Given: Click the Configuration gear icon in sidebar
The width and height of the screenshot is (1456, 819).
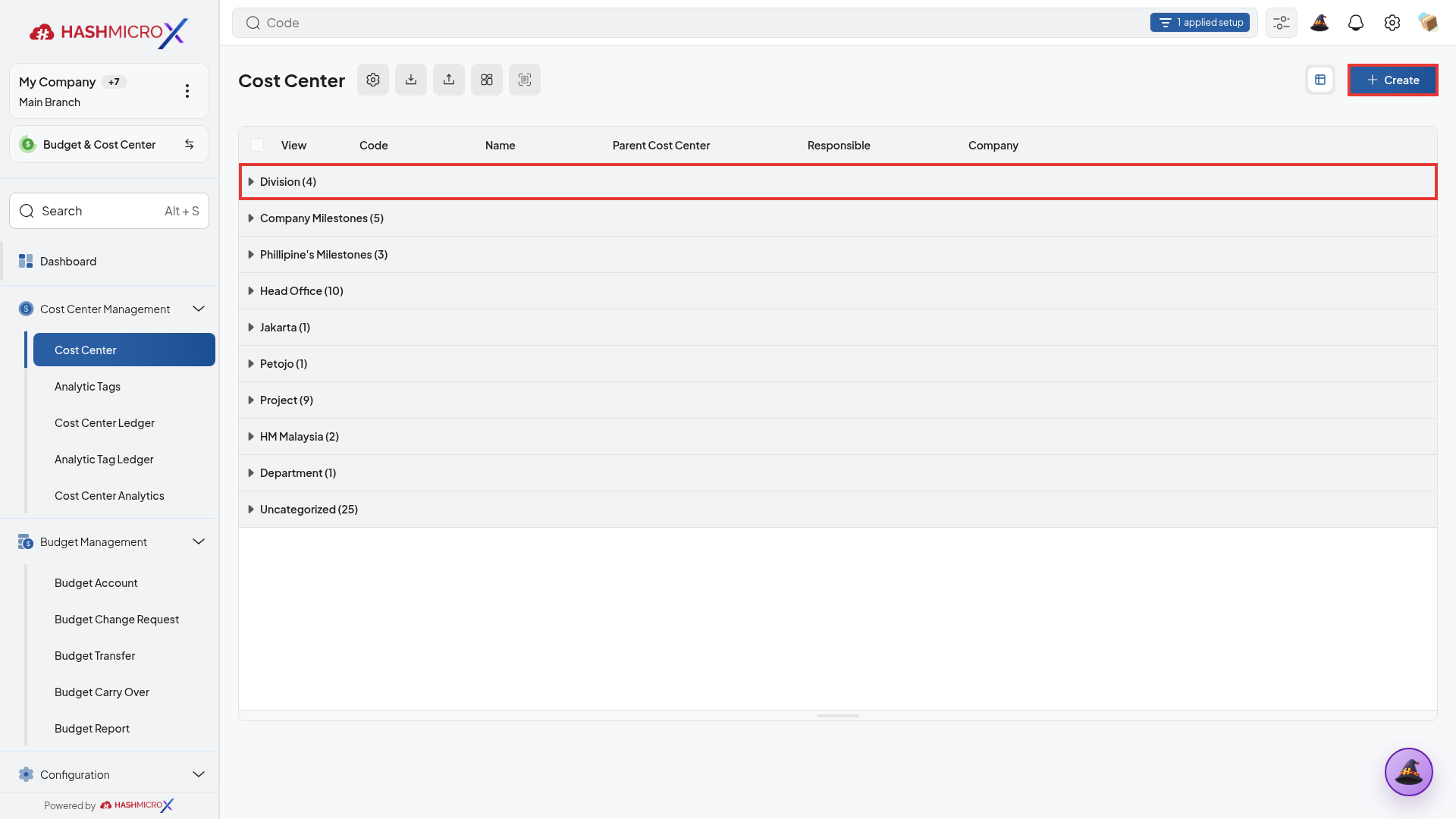Looking at the screenshot, I should click(x=26, y=774).
